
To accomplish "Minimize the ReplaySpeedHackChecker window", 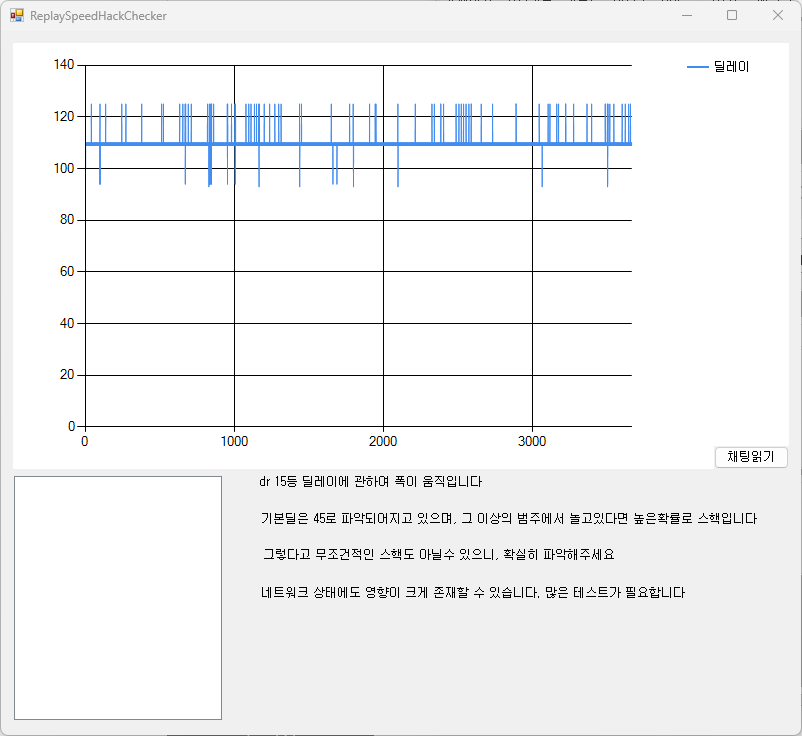I will coord(687,16).
